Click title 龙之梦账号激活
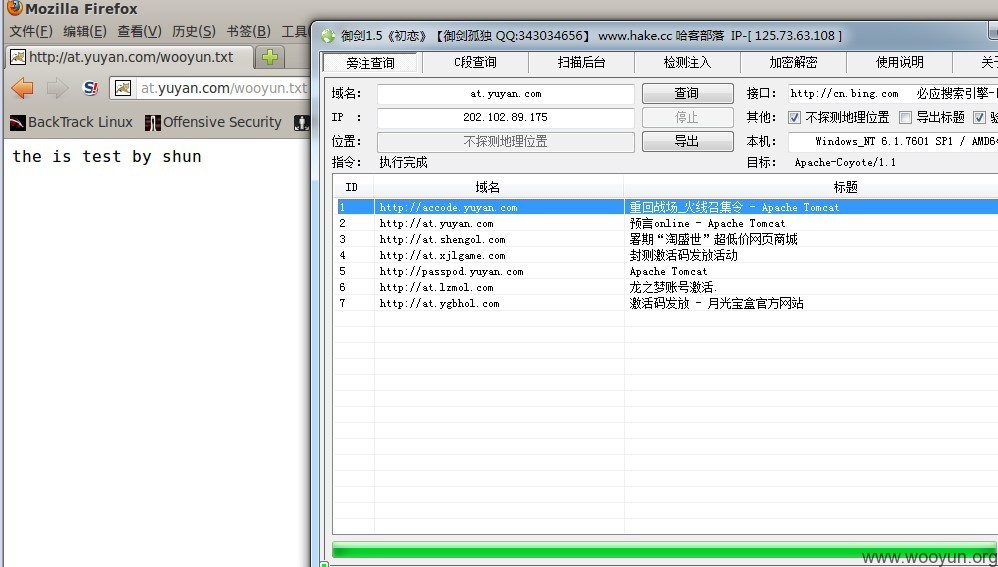Viewport: 998px width, 567px height. tap(673, 288)
